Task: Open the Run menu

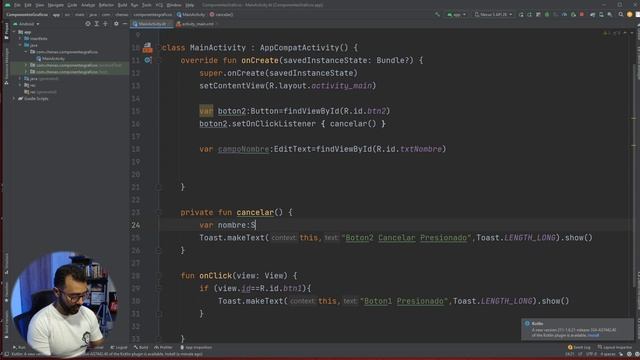Action: pos(134,5)
